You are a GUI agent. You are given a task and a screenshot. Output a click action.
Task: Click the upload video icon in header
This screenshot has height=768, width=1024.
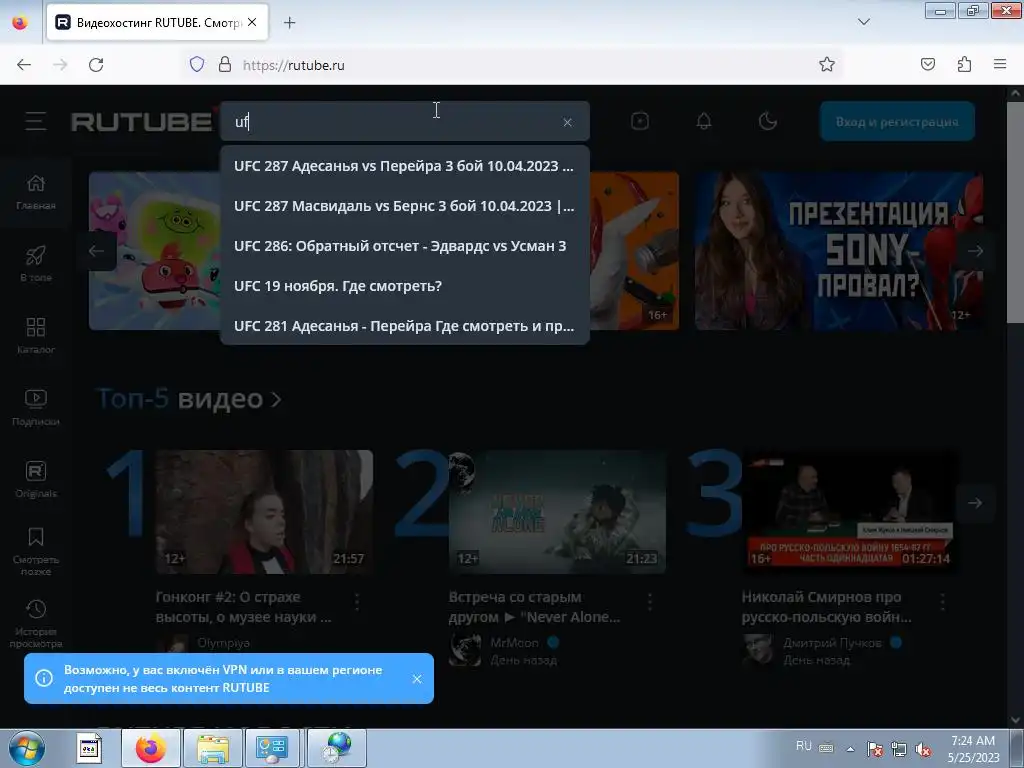coord(640,121)
